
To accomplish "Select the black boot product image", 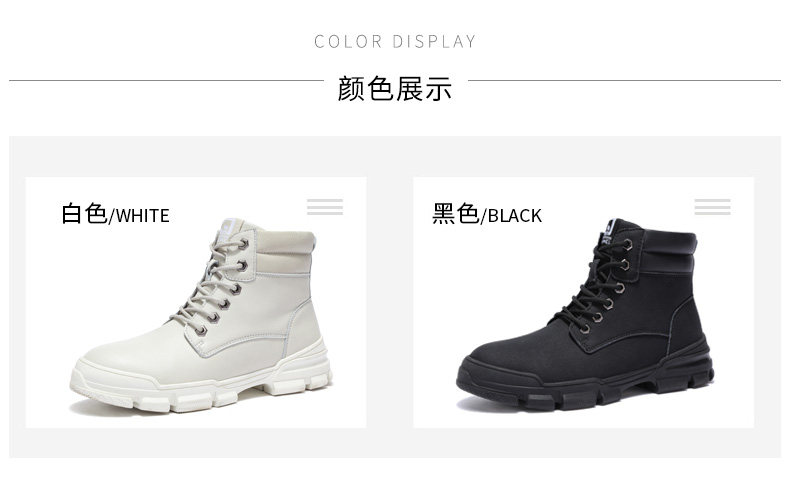I will (x=584, y=316).
